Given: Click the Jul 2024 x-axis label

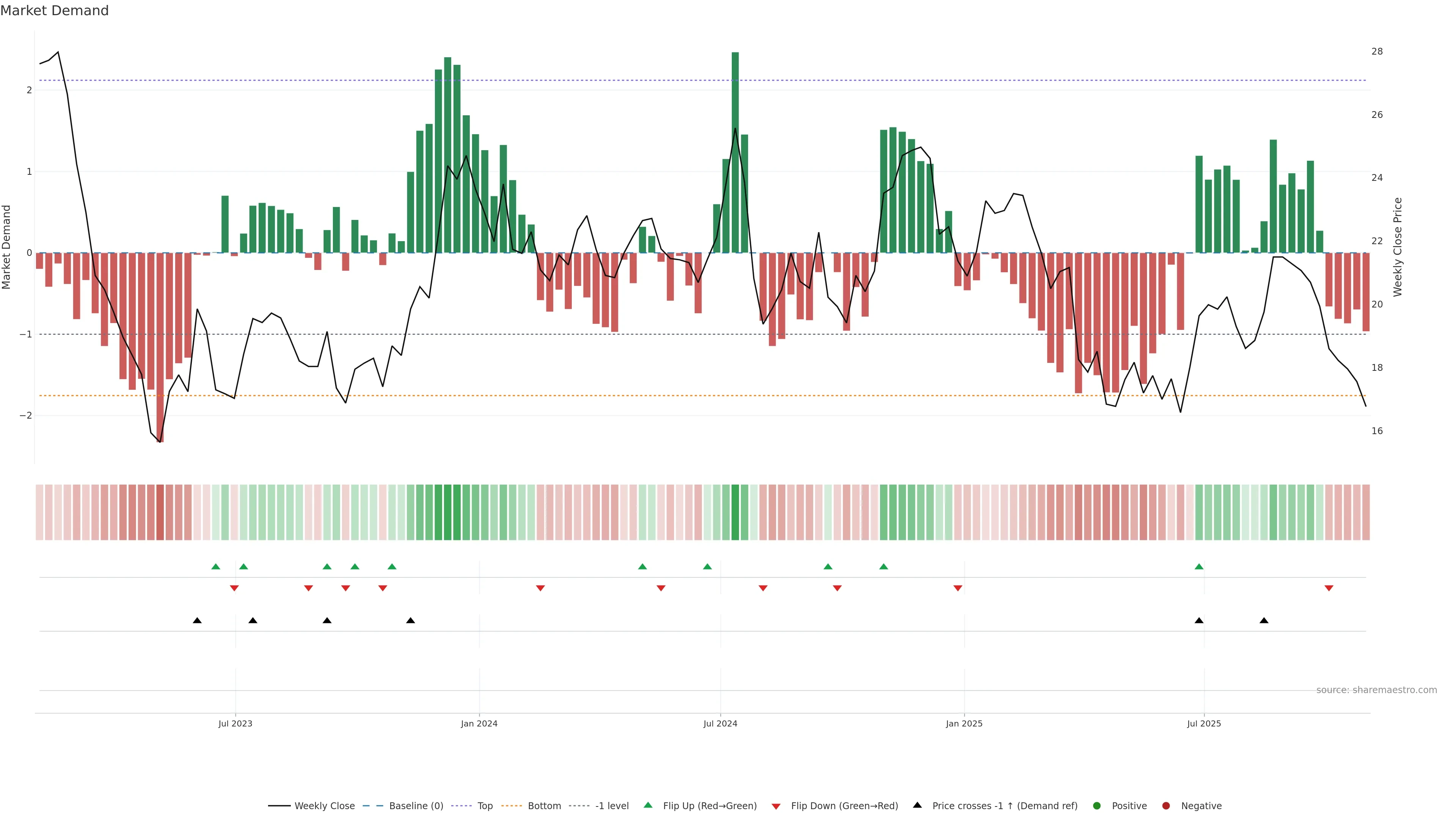Looking at the screenshot, I should coord(720,723).
